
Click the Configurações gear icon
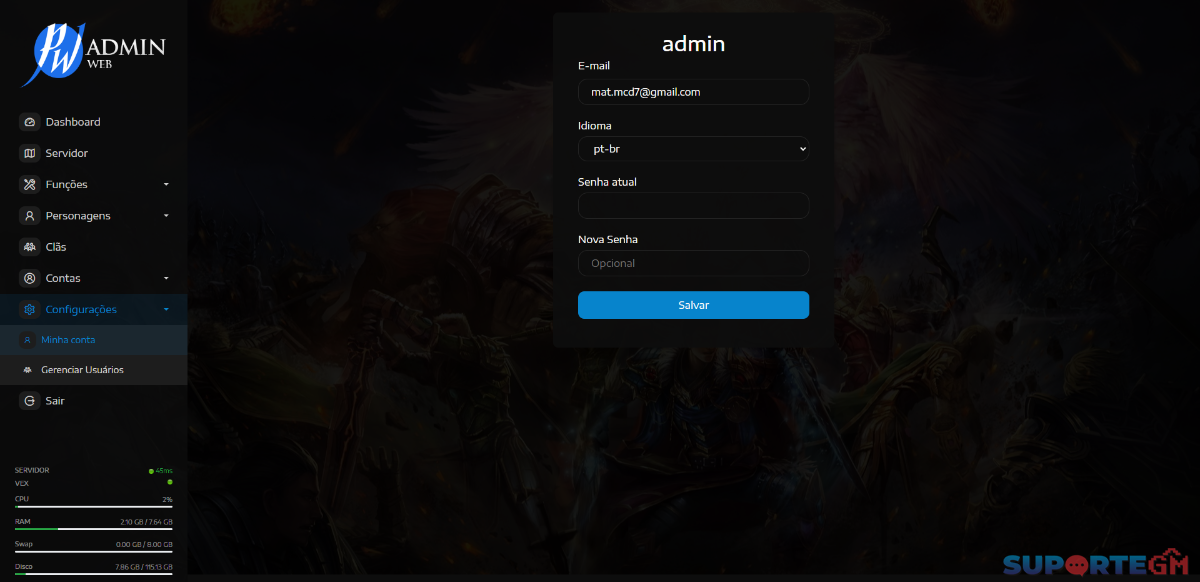click(29, 310)
